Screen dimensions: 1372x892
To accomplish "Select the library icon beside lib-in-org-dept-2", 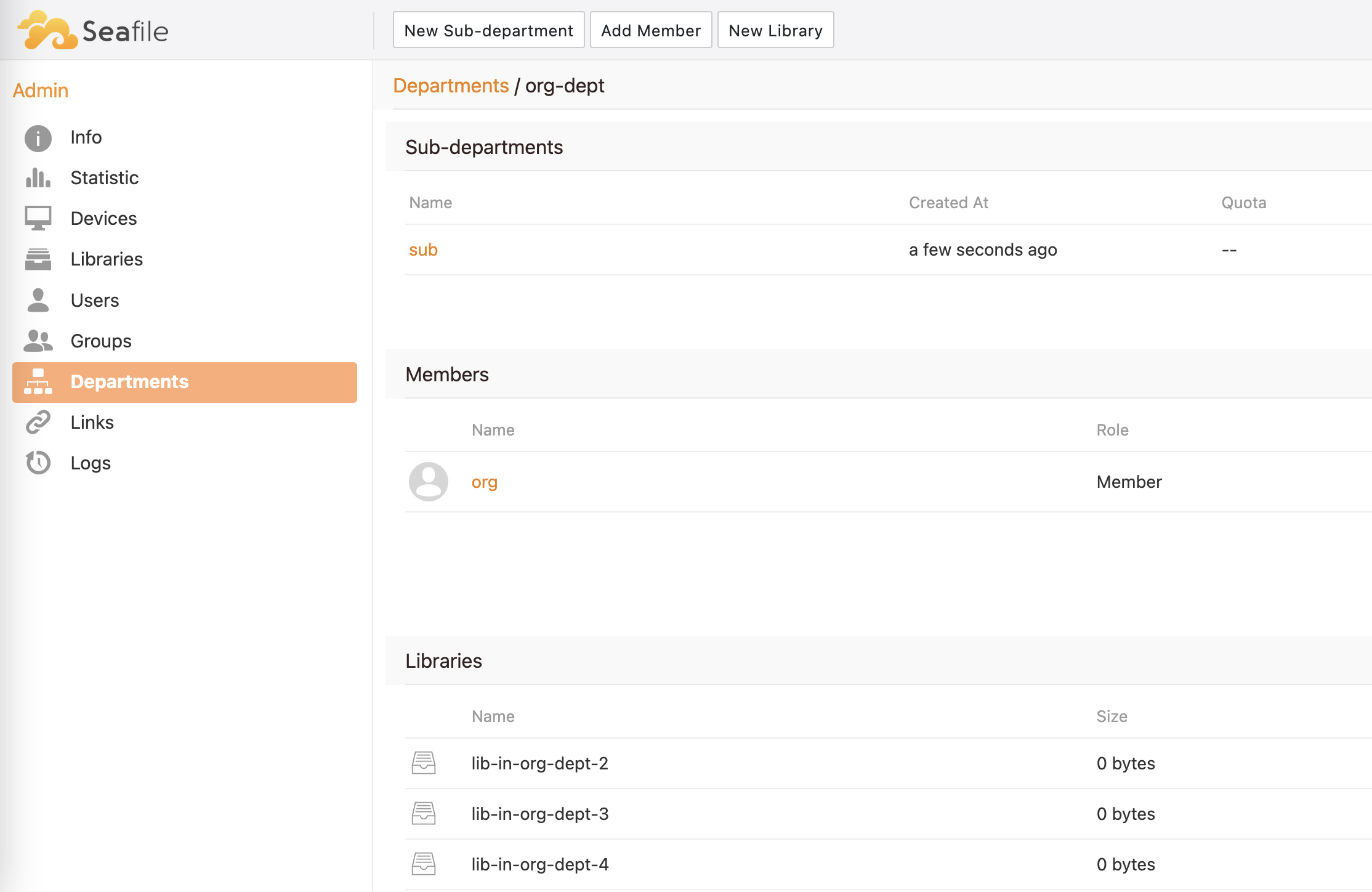I will [424, 763].
